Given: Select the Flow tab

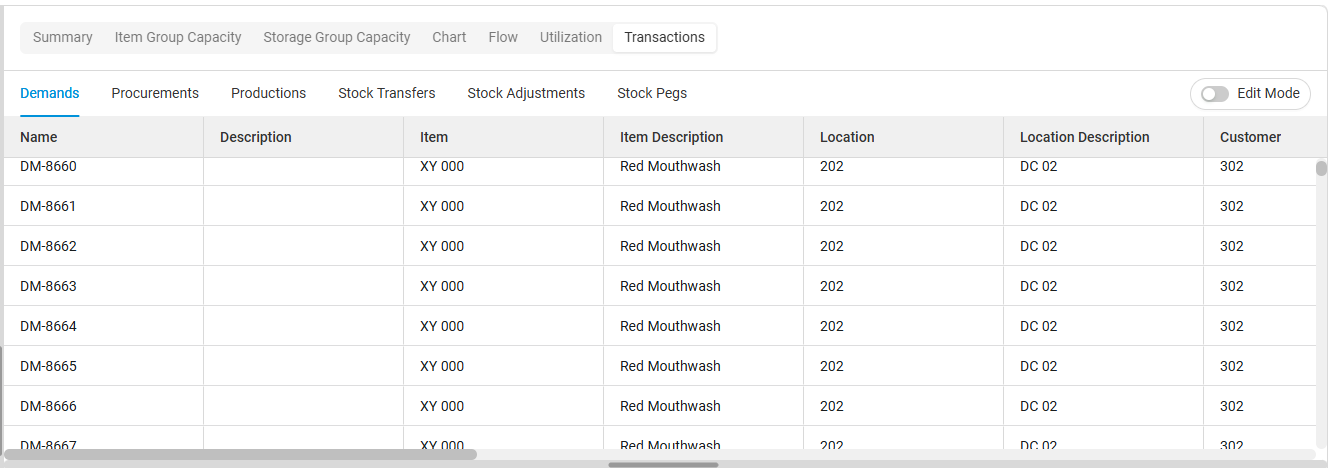Looking at the screenshot, I should [503, 38].
